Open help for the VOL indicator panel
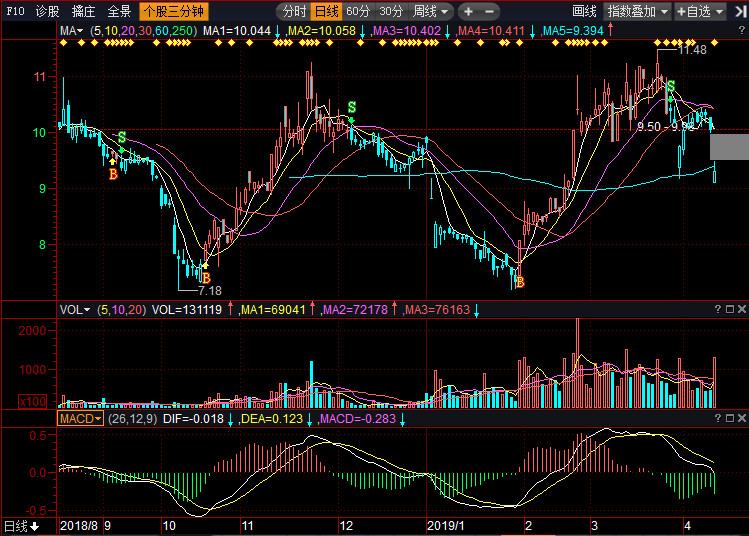The height and width of the screenshot is (536, 749). click(718, 311)
